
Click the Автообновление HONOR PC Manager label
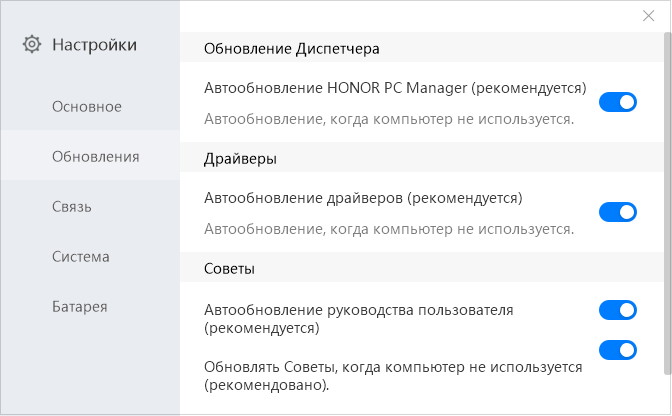(394, 88)
